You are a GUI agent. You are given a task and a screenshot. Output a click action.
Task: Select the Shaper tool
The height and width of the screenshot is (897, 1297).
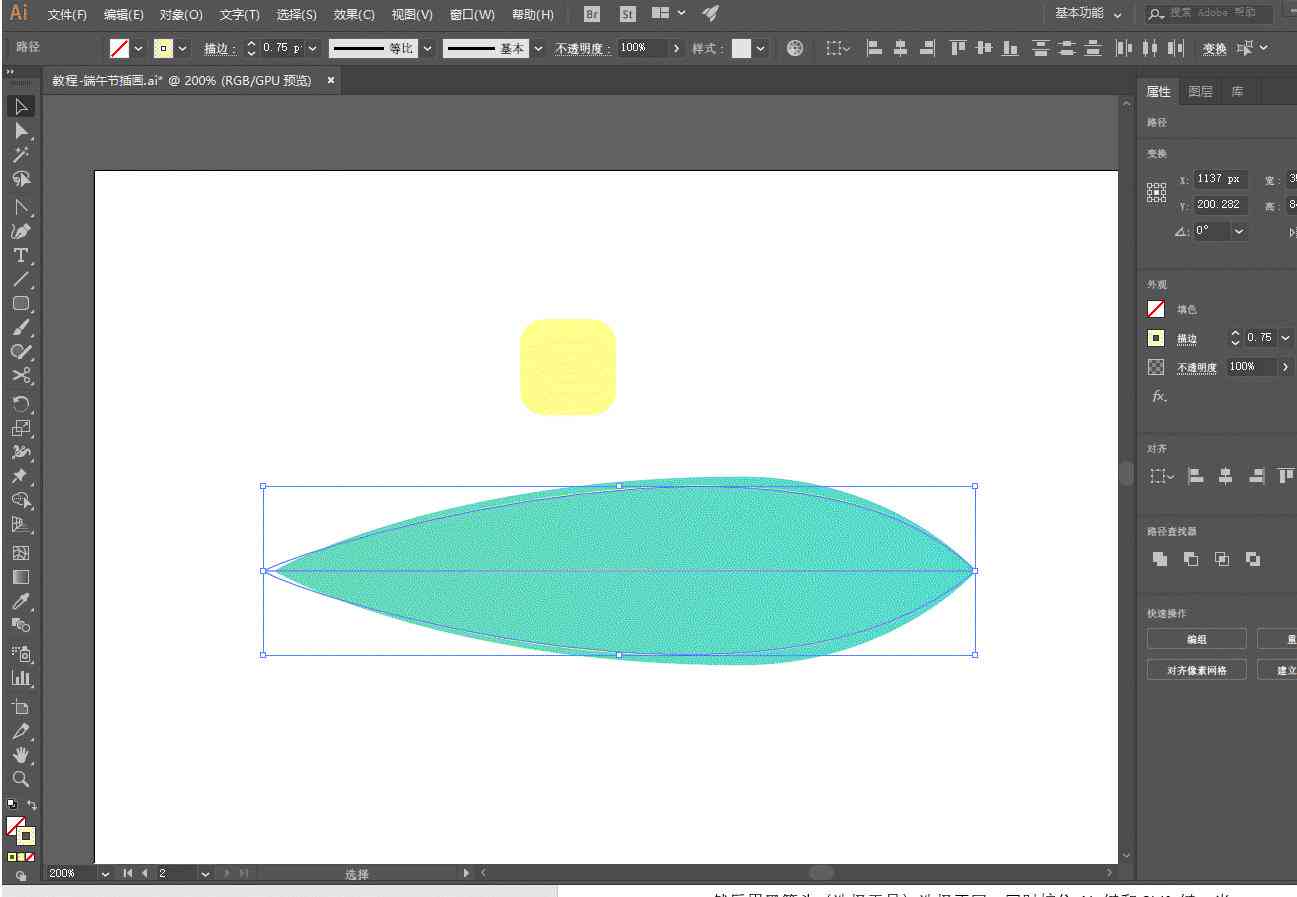20,351
